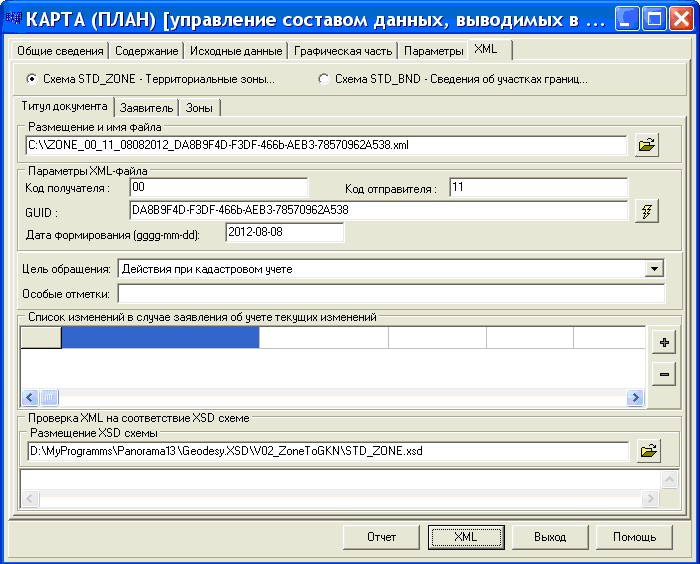The height and width of the screenshot is (564, 700).
Task: Expand the 'Цель обращения' dropdown
Action: click(654, 268)
